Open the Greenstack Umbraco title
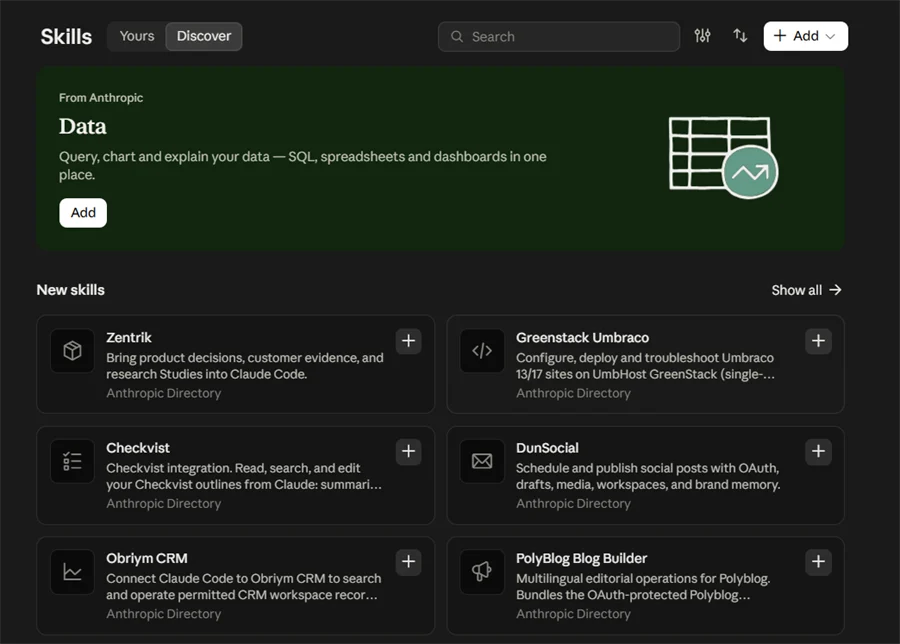900x644 pixels. coord(582,337)
